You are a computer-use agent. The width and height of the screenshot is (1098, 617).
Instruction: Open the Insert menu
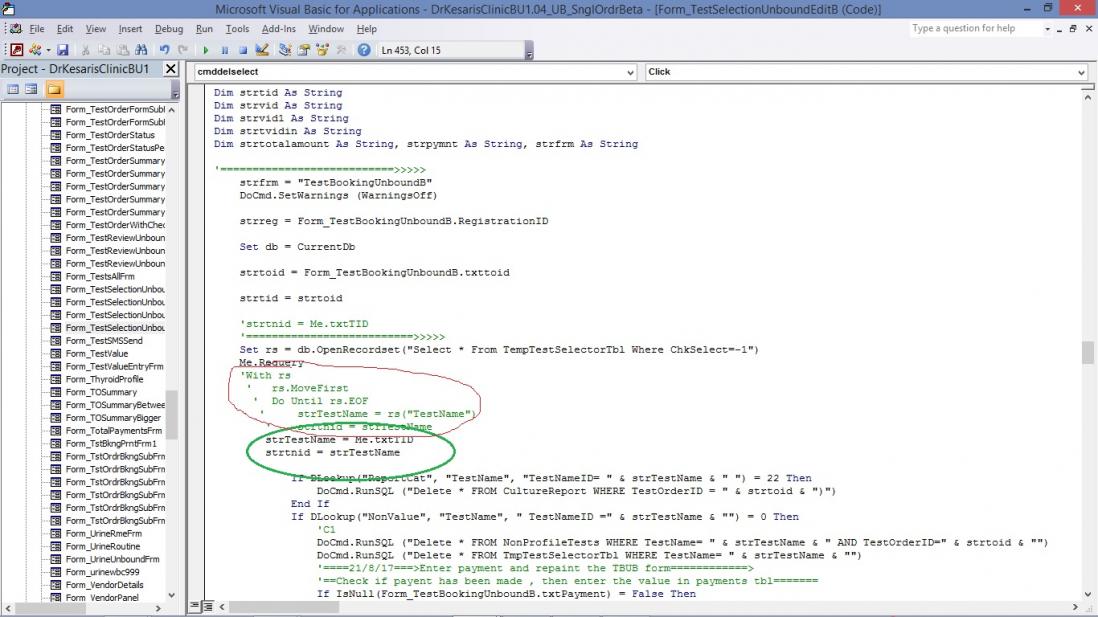click(x=130, y=29)
